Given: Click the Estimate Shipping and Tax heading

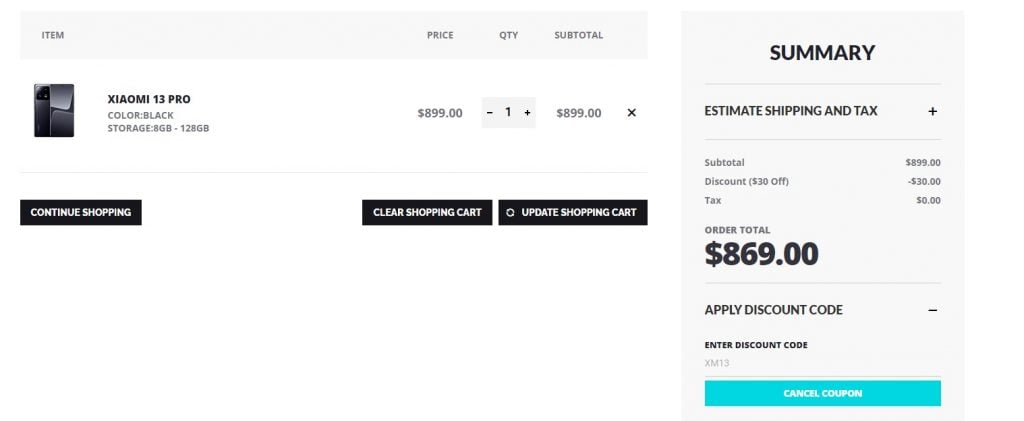Looking at the screenshot, I should [791, 111].
